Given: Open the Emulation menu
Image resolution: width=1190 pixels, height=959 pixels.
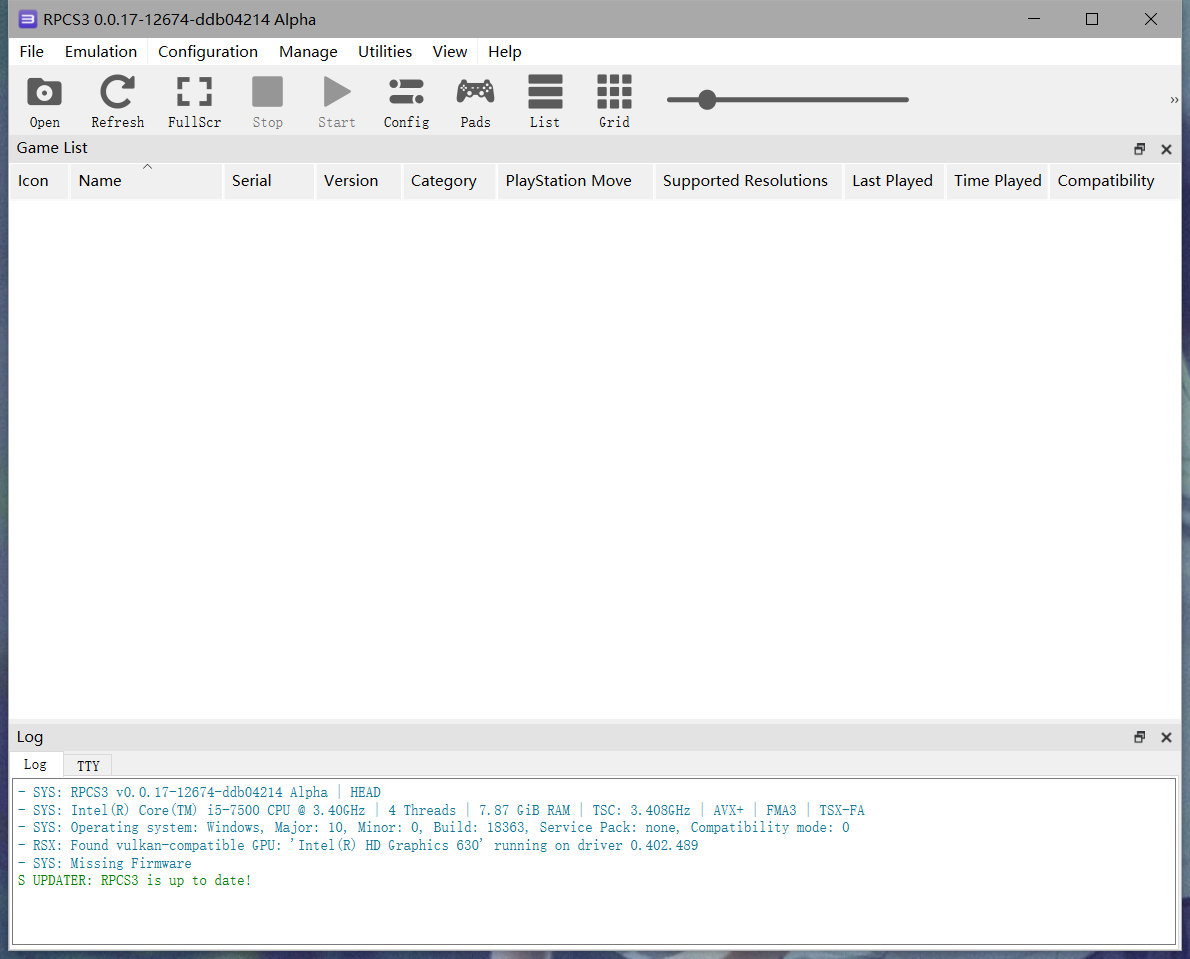Looking at the screenshot, I should point(101,52).
